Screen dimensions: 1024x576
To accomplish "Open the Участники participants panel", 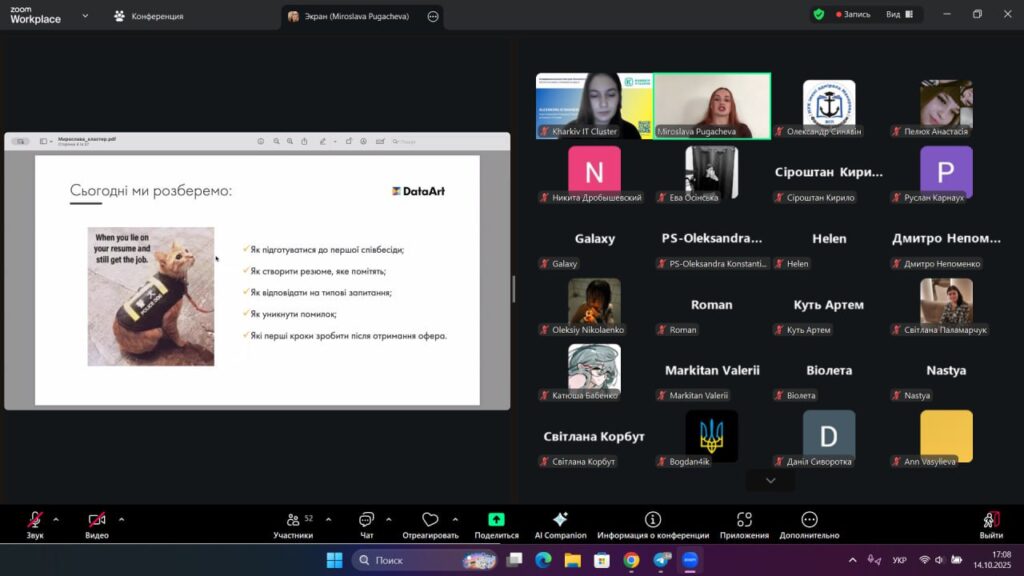I will tap(293, 521).
